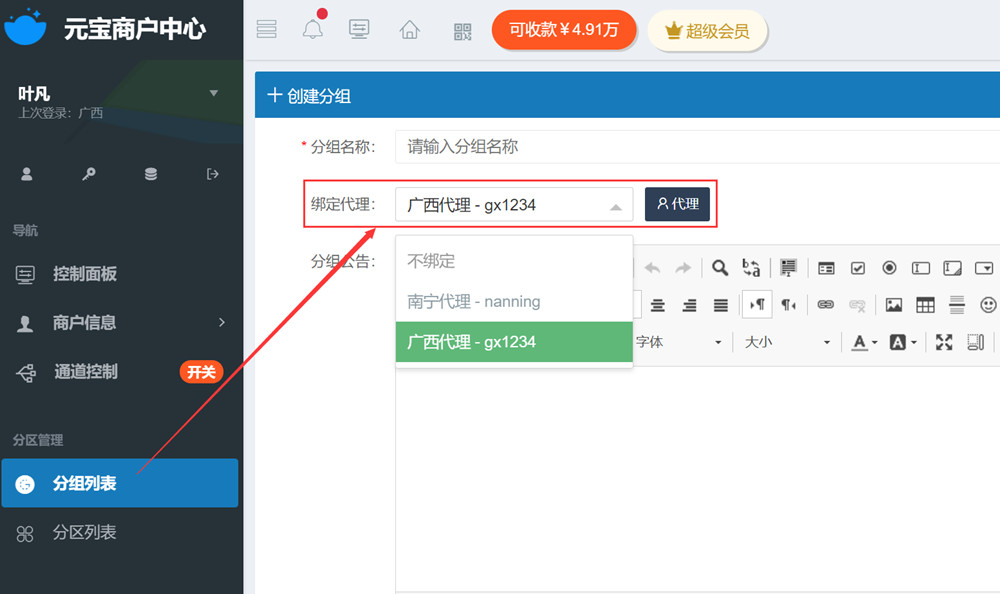Click the 代理 button beside the dropdown
This screenshot has width=1000, height=594.
677,204
